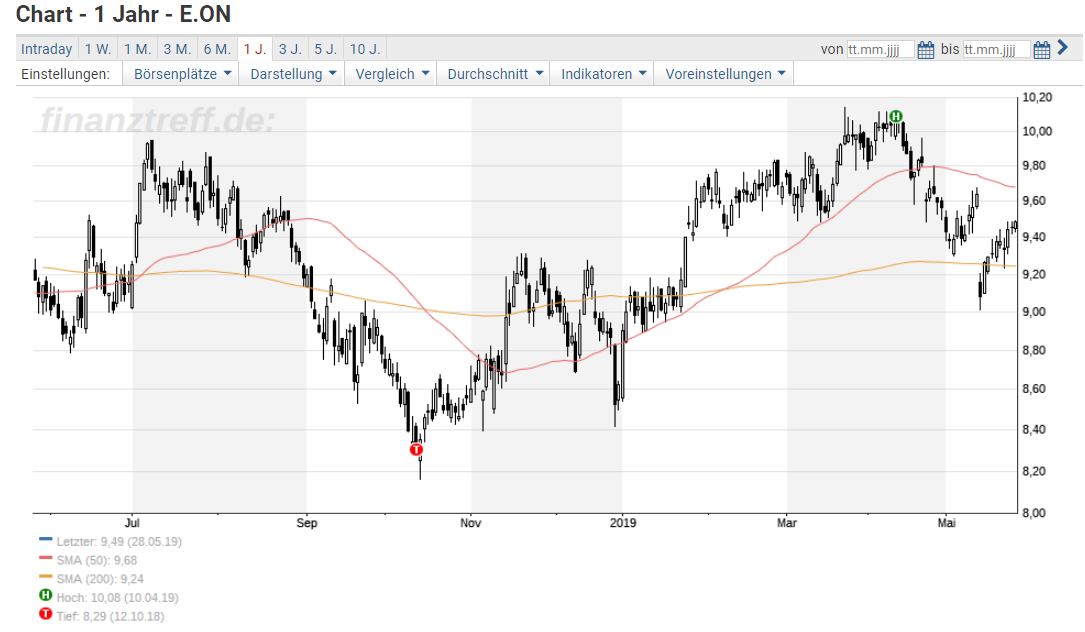Image resolution: width=1085 pixels, height=632 pixels.
Task: Click the 'Nov' x-axis label
Action: pos(471,523)
